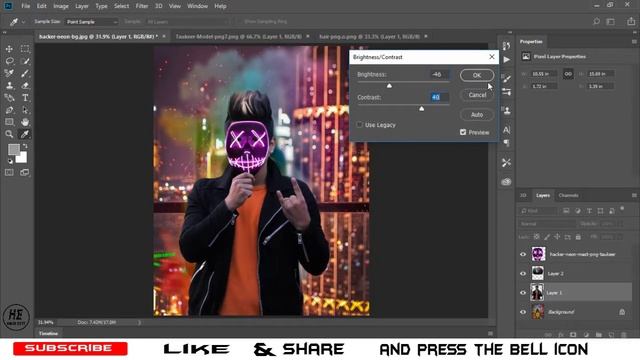
Task: Switch to the Channels tab
Action: pos(568,196)
